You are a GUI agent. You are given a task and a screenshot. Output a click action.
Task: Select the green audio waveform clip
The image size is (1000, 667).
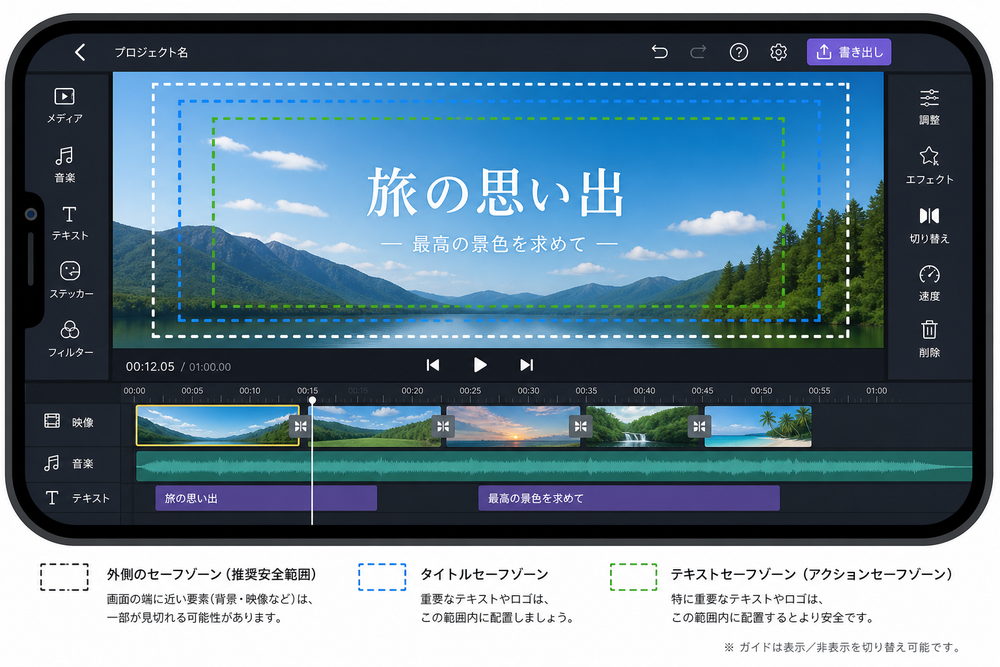[x=554, y=466]
